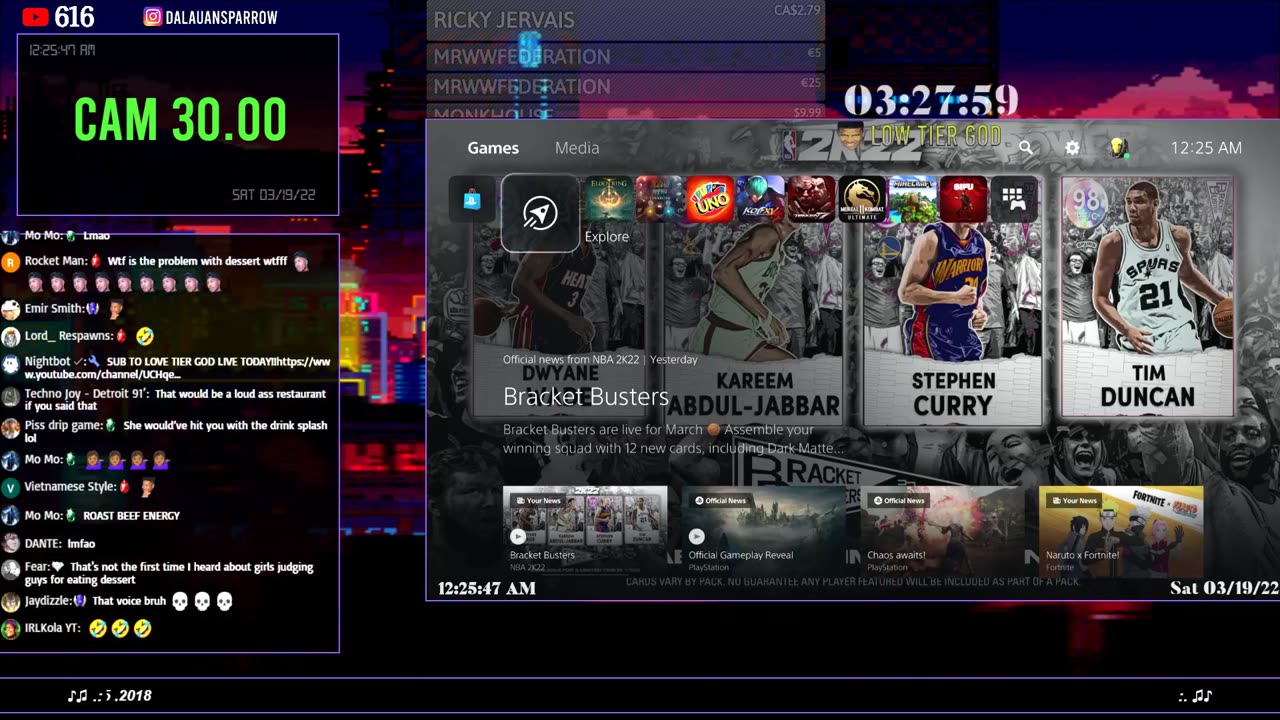Select the Explore compass tile
Viewport: 1280px width, 720px height.
click(540, 213)
